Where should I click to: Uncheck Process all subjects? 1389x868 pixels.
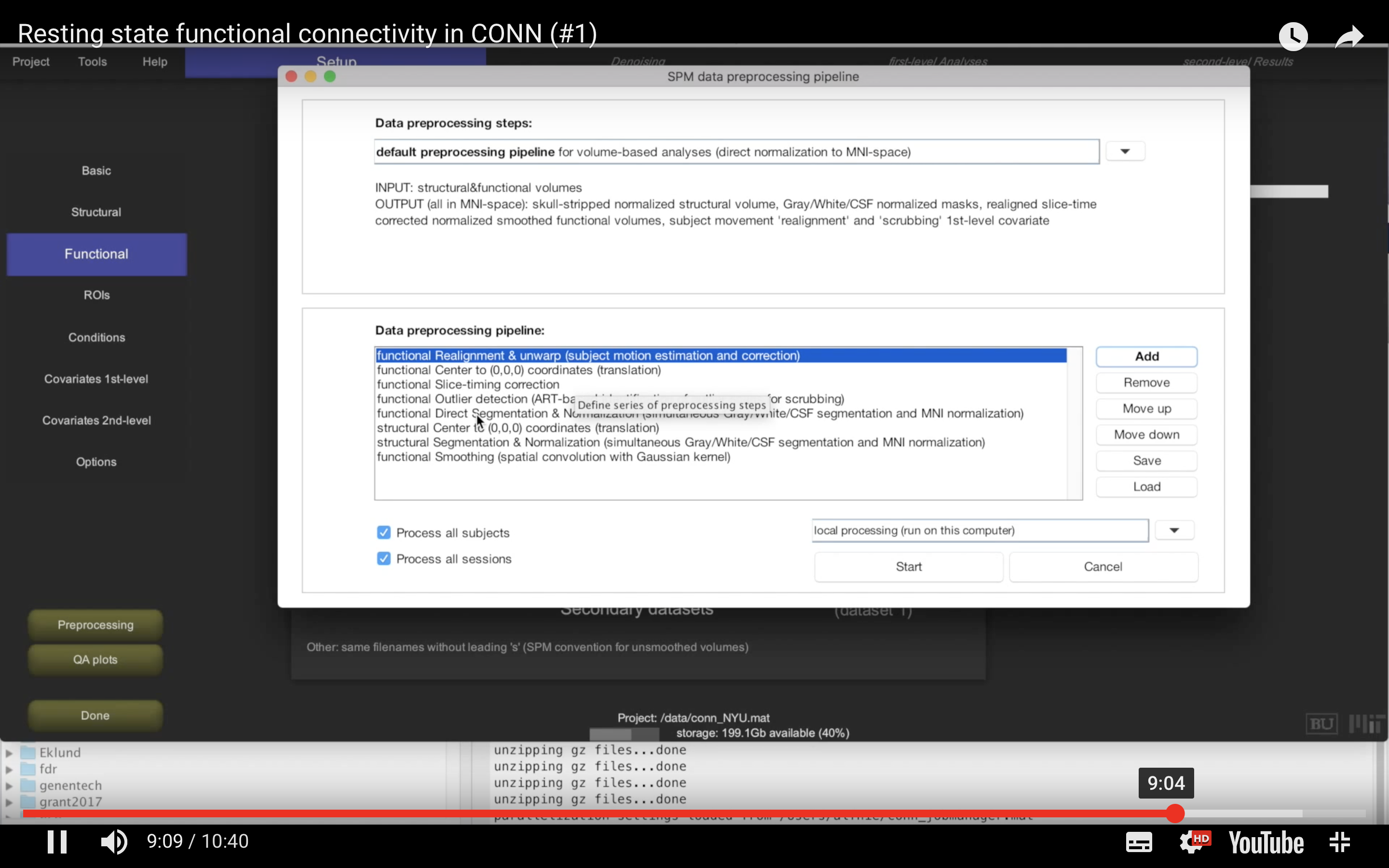[383, 532]
